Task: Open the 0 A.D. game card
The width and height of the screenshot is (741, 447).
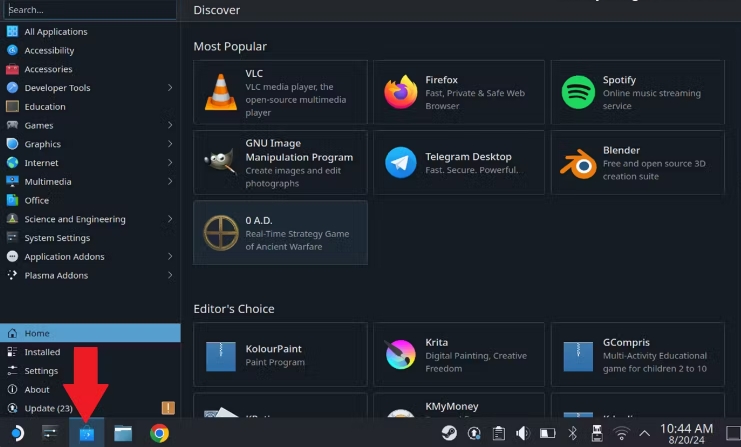Action: point(280,232)
